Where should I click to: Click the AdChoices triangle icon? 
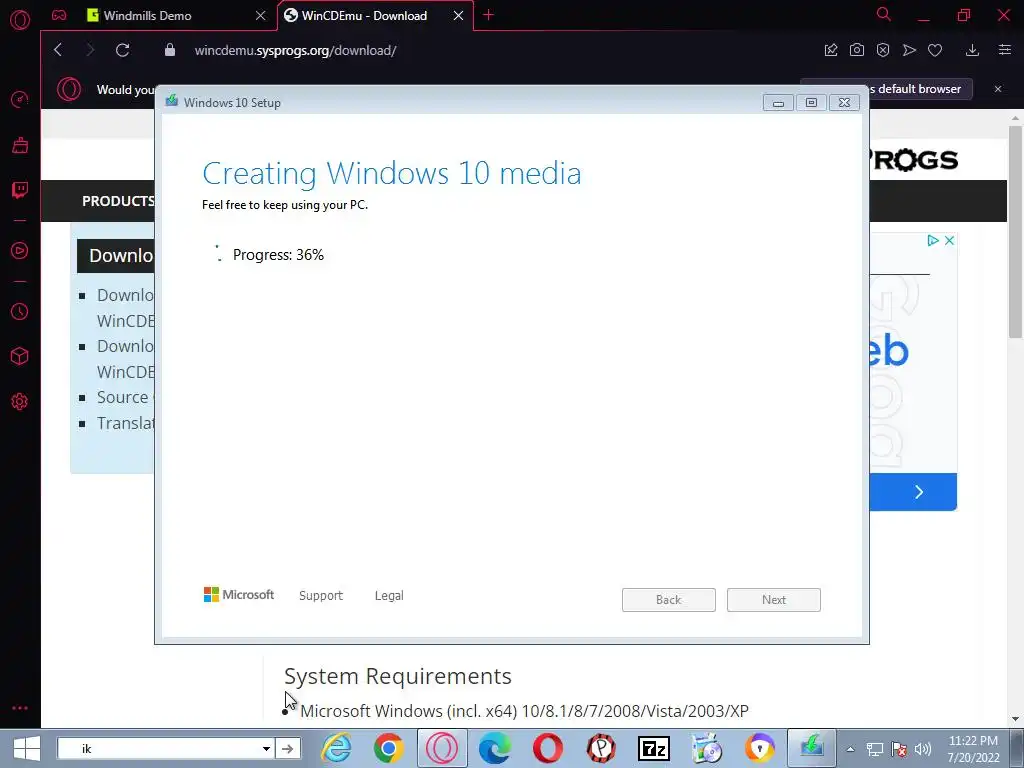pyautogui.click(x=933, y=240)
